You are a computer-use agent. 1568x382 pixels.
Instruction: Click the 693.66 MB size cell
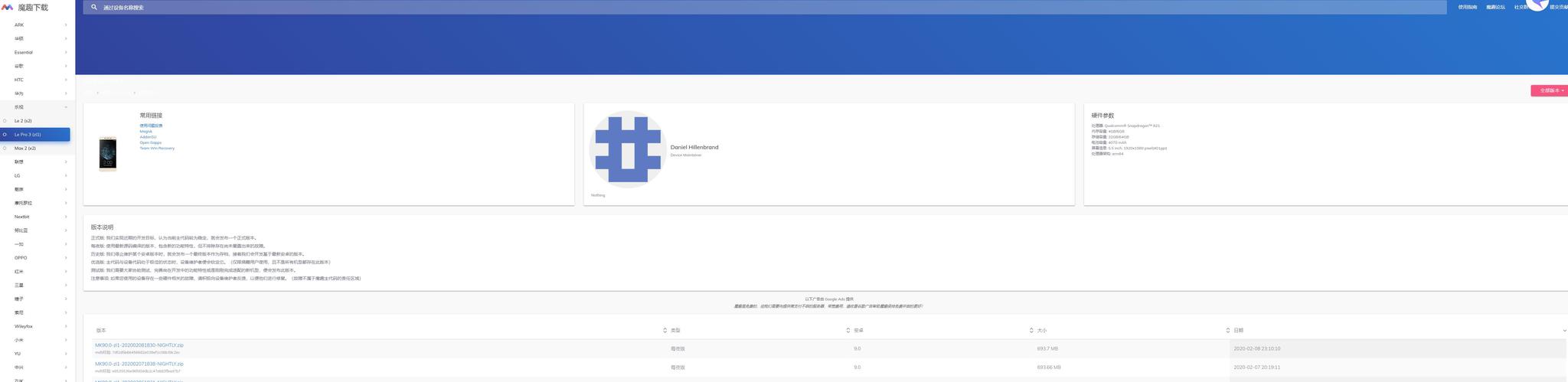(1049, 367)
